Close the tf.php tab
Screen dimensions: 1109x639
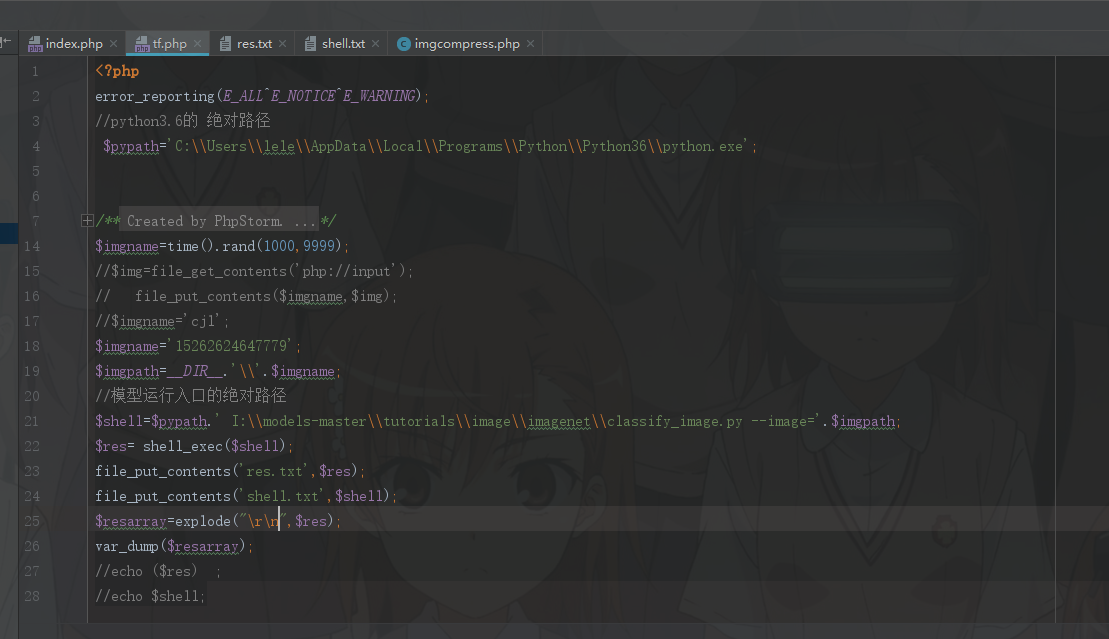point(197,44)
